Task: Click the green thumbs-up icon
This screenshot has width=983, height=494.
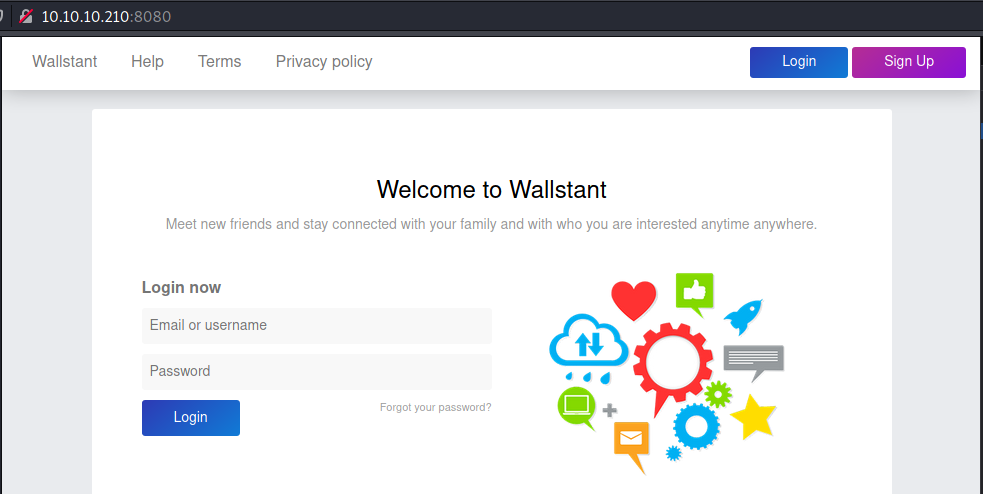Action: [694, 290]
